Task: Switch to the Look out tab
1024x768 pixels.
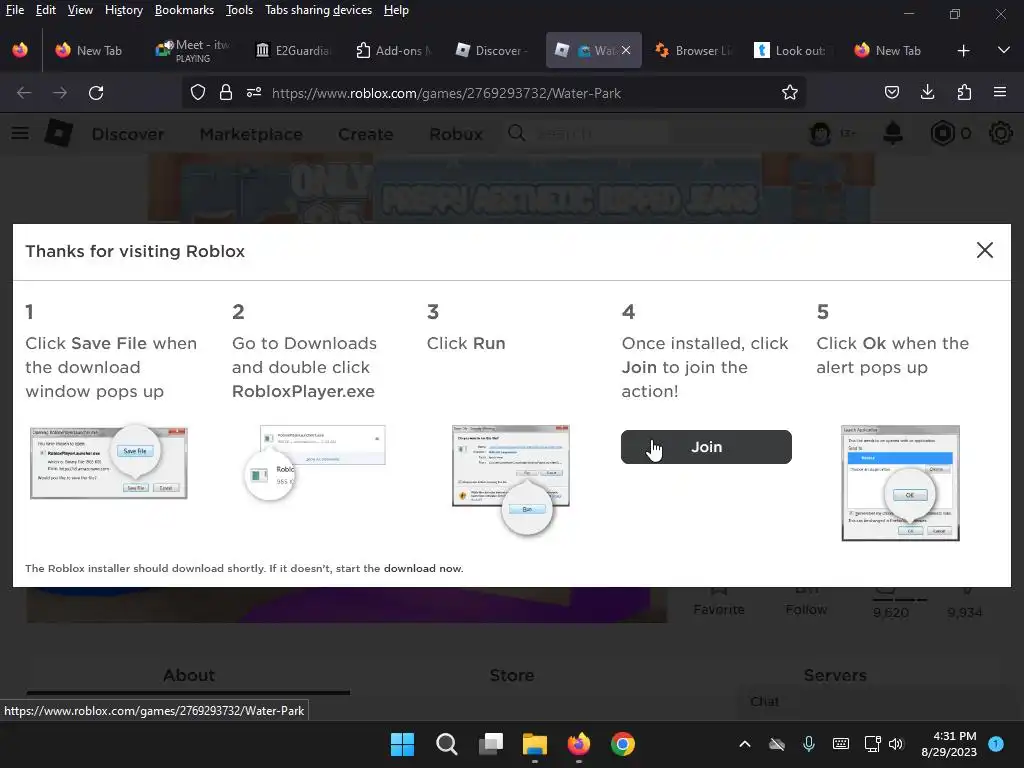Action: point(792,50)
